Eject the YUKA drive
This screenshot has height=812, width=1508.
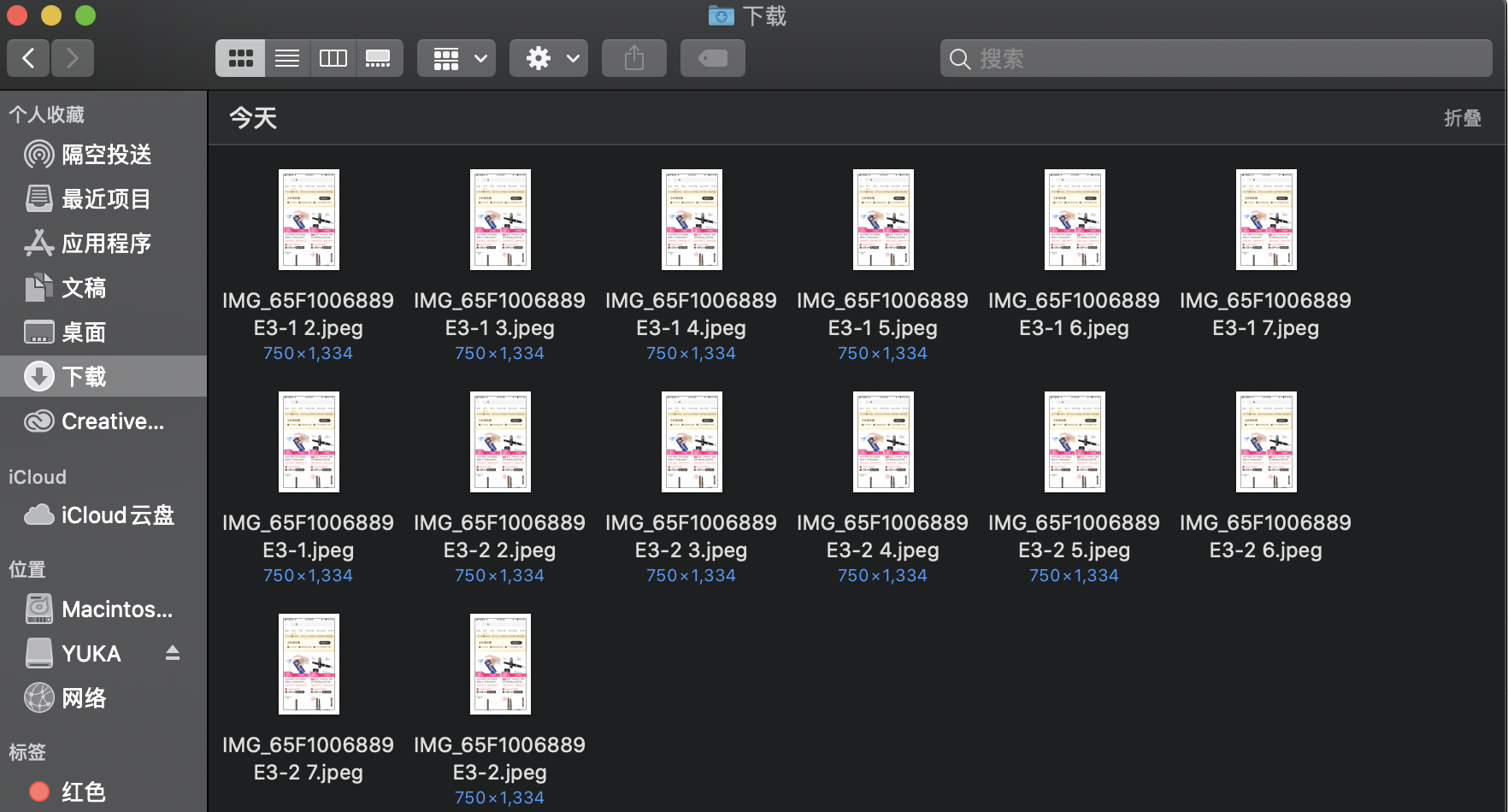point(173,653)
